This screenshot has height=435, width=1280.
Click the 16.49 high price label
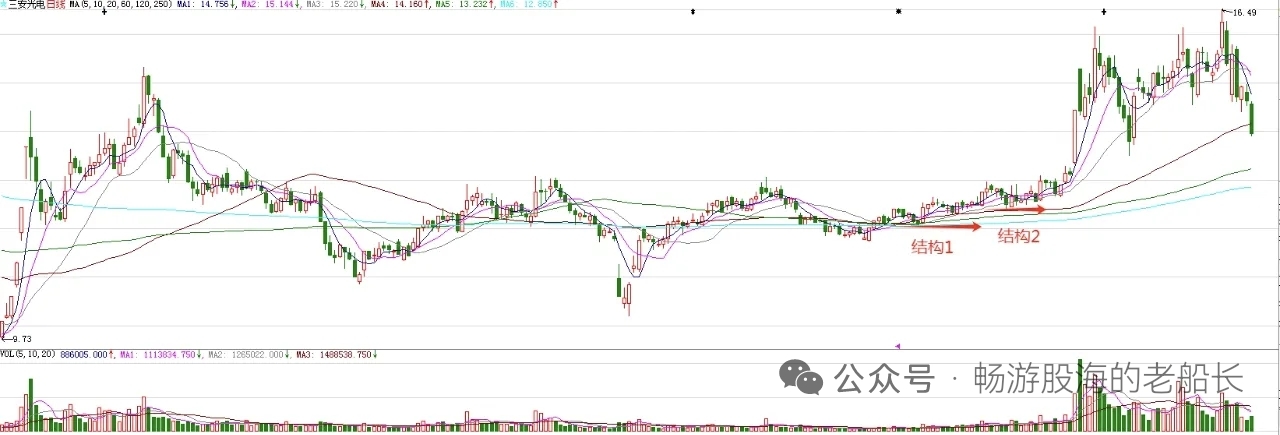[x=1244, y=12]
